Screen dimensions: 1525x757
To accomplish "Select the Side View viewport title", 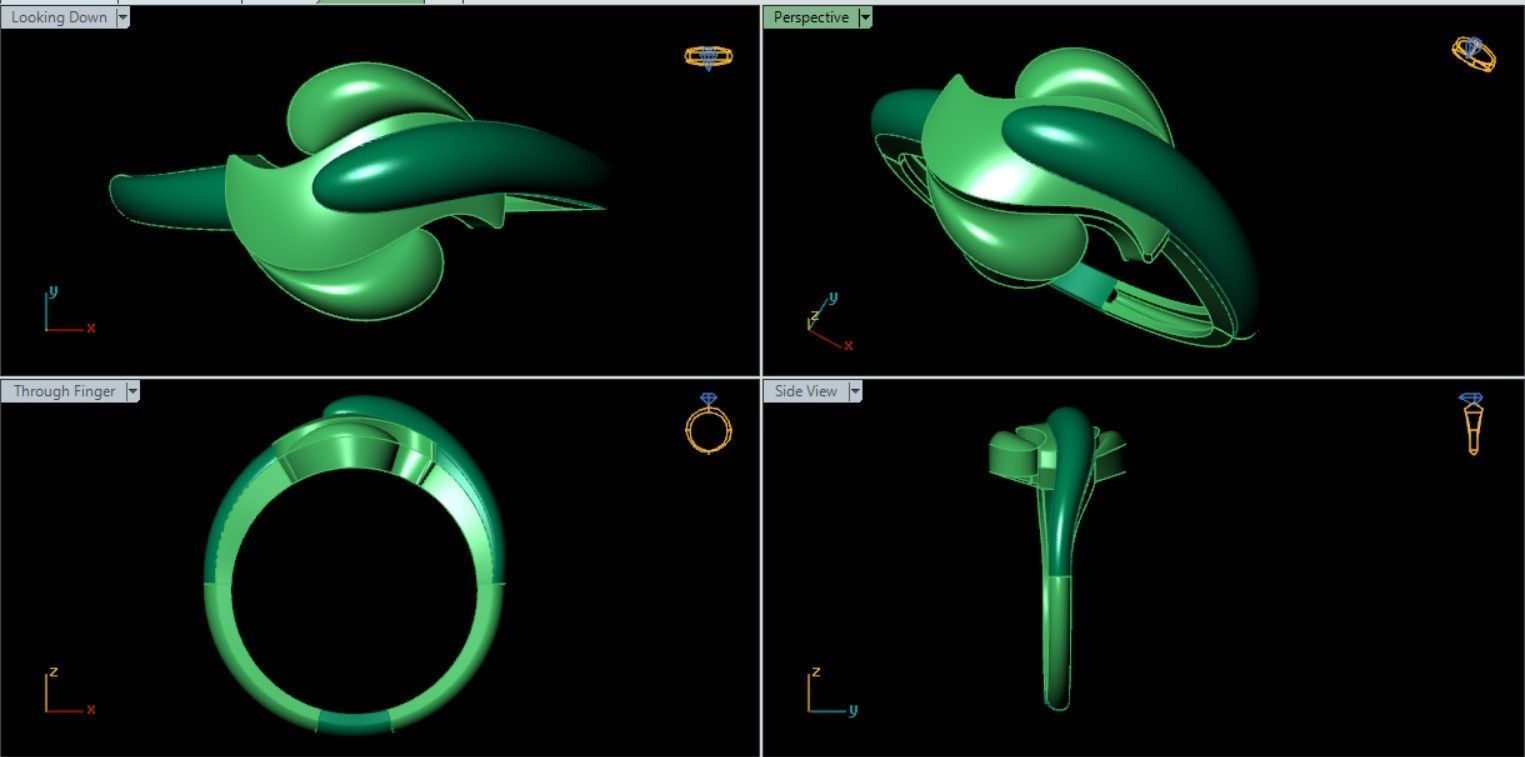I will 806,391.
